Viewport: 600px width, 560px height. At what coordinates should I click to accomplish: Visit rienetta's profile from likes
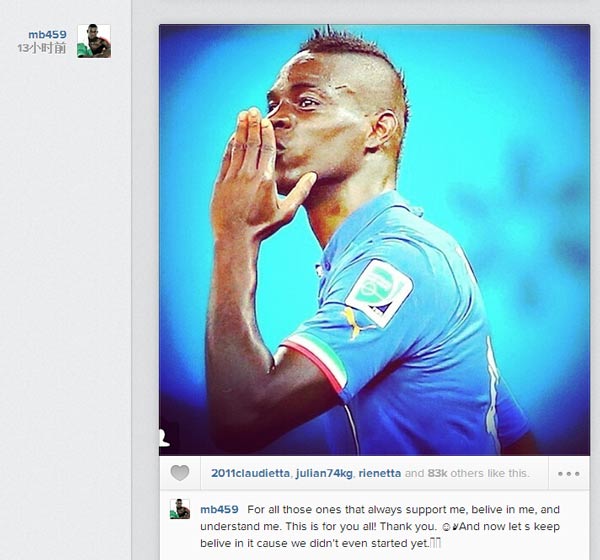coord(380,473)
